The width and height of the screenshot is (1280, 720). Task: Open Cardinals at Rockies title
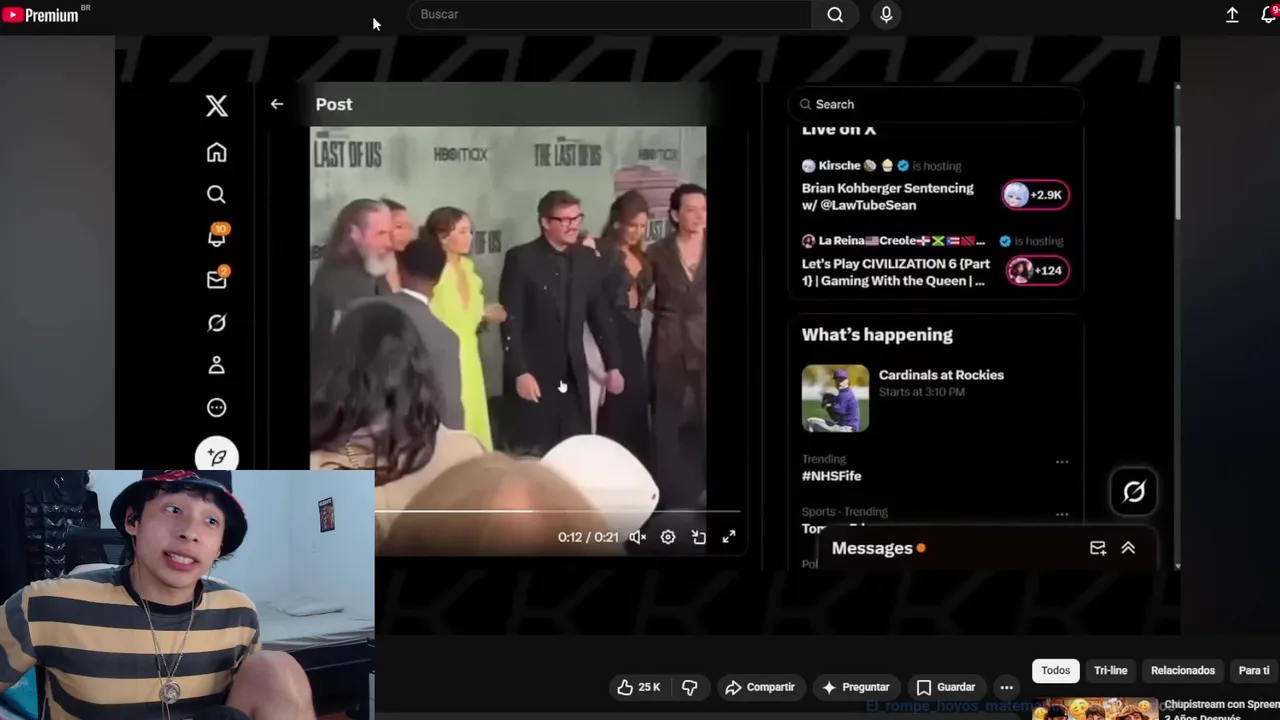click(x=941, y=375)
